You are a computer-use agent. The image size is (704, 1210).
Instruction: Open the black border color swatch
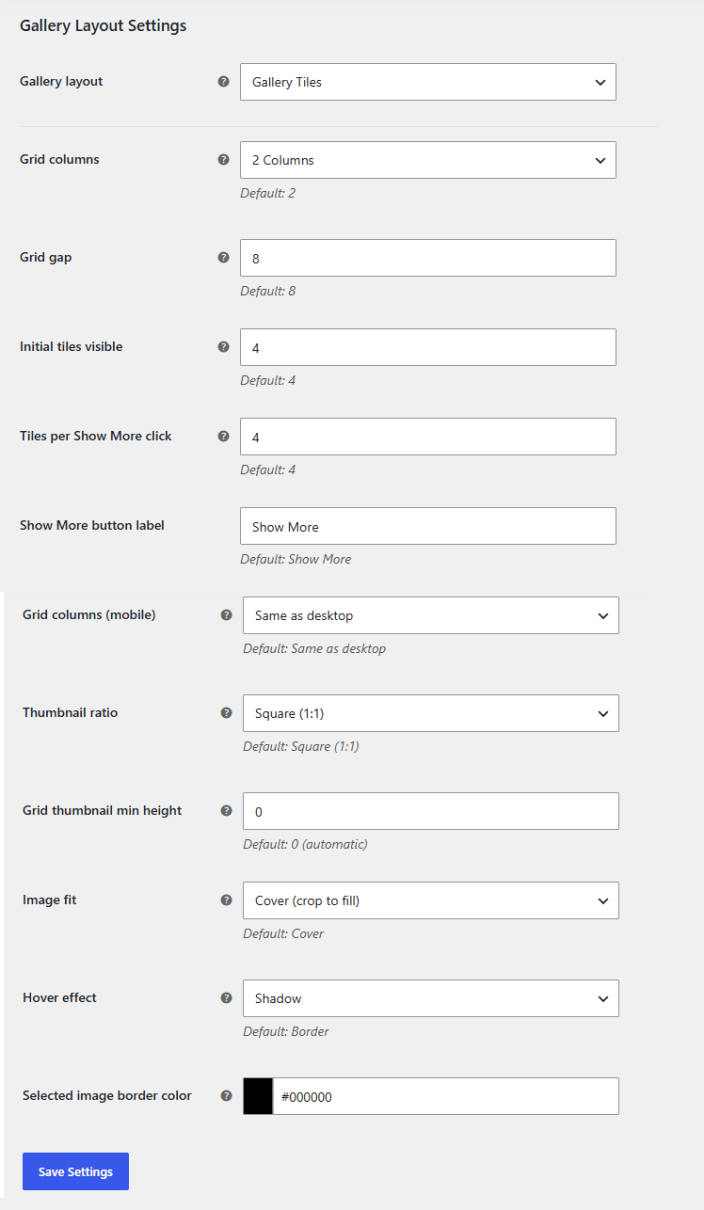point(258,1096)
